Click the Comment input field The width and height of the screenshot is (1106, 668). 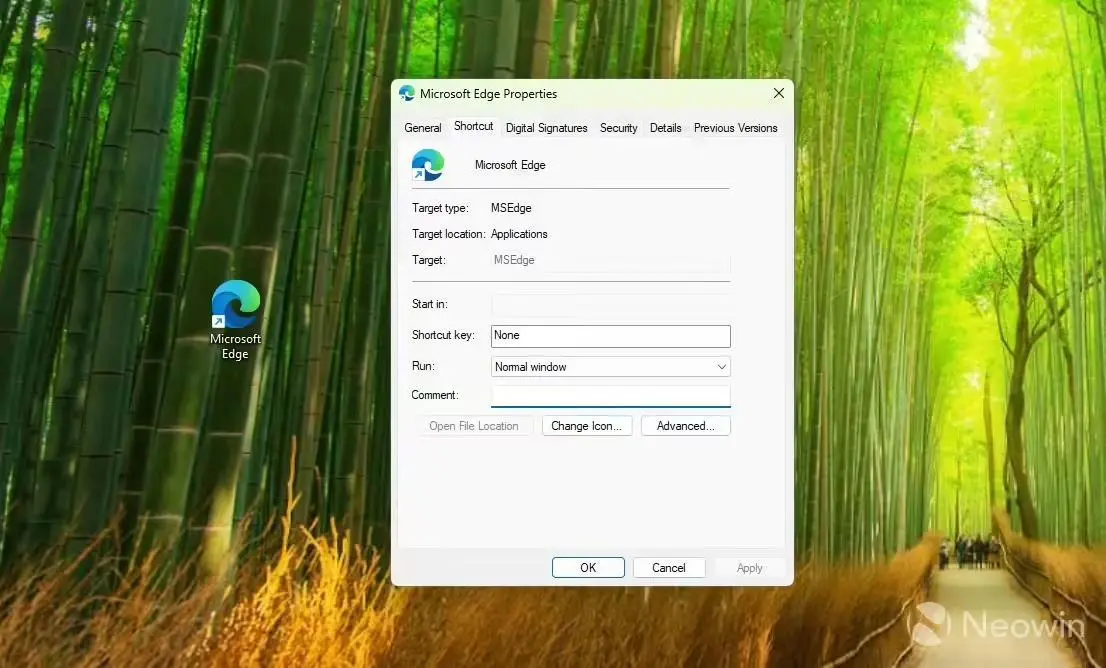610,395
